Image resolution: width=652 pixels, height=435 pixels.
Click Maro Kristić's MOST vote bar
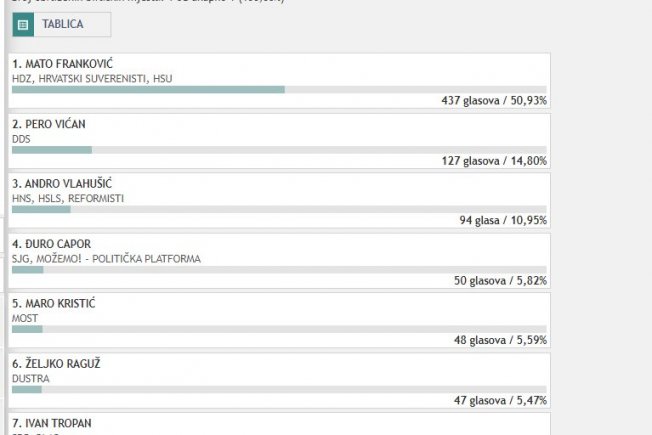tap(279, 329)
